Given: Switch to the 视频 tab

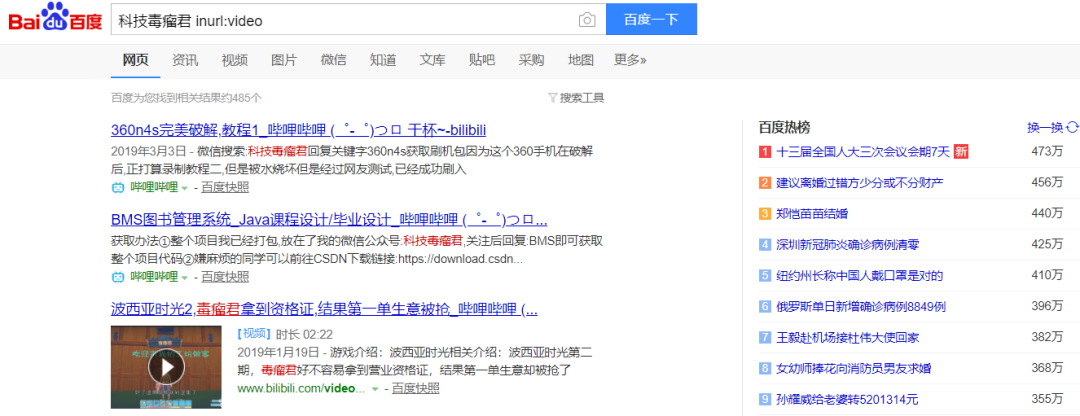Looking at the screenshot, I should [x=235, y=60].
